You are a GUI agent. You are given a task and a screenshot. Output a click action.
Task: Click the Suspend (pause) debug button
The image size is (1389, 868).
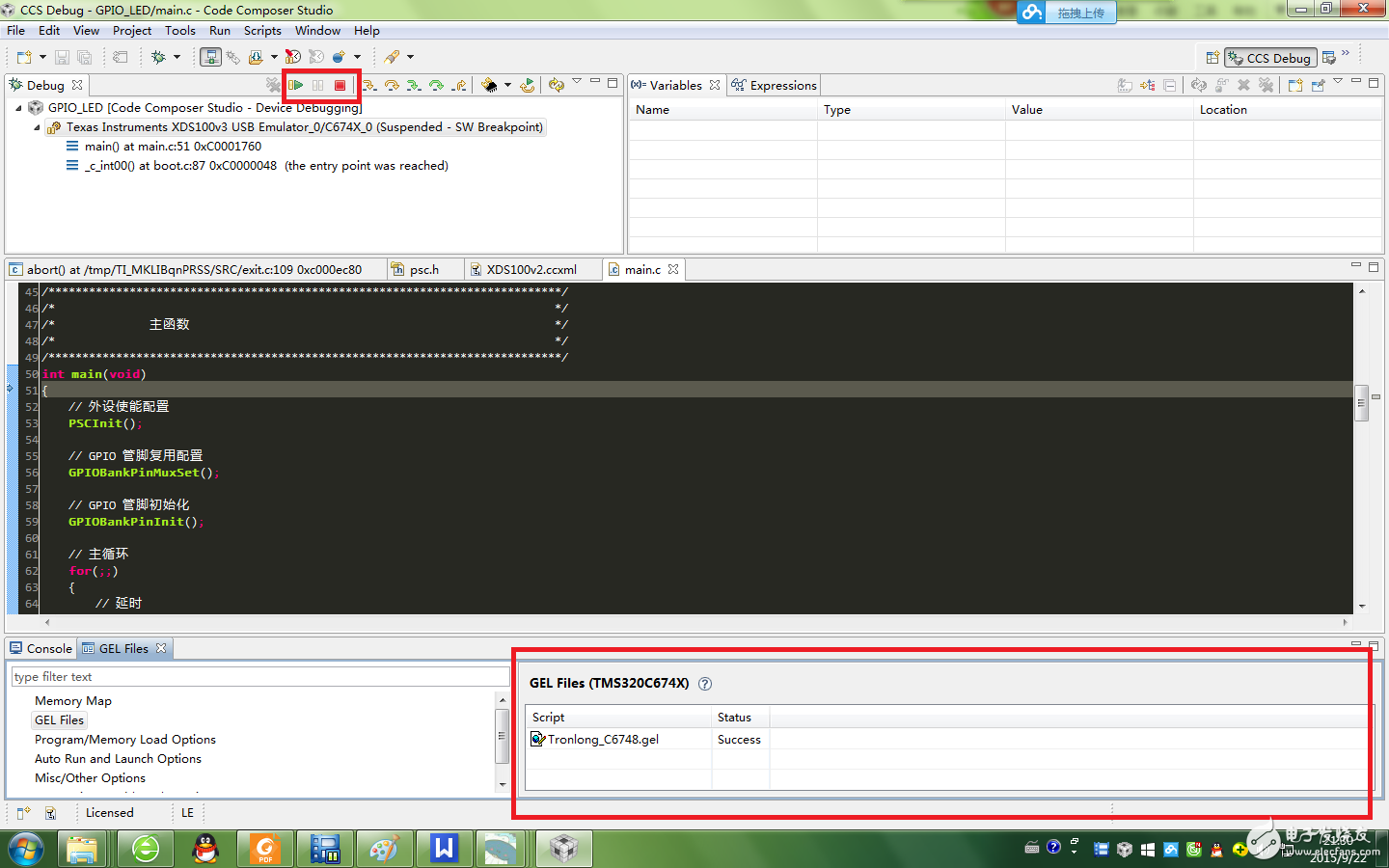pos(318,85)
